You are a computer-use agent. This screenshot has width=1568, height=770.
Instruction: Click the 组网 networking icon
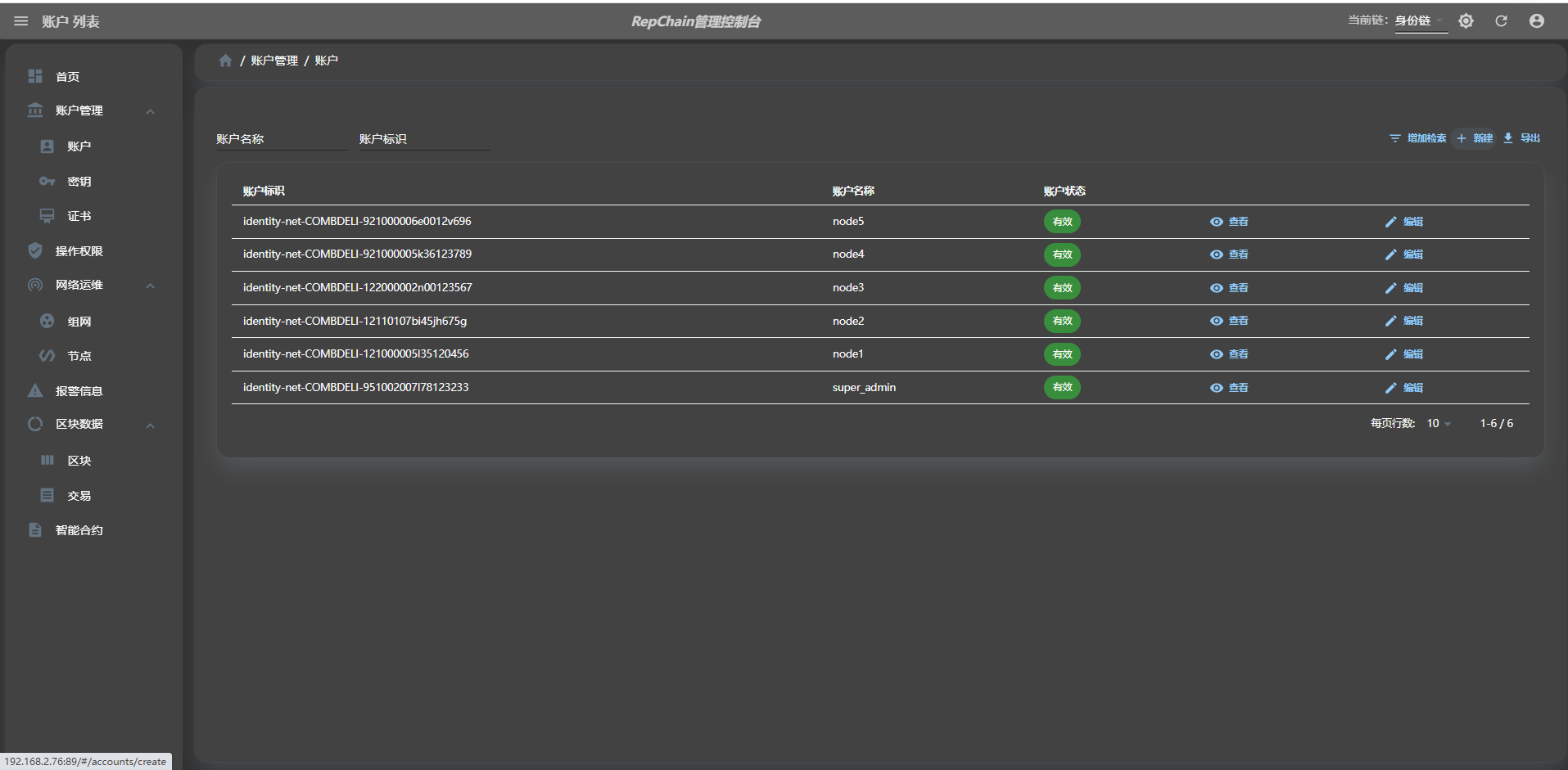click(47, 321)
